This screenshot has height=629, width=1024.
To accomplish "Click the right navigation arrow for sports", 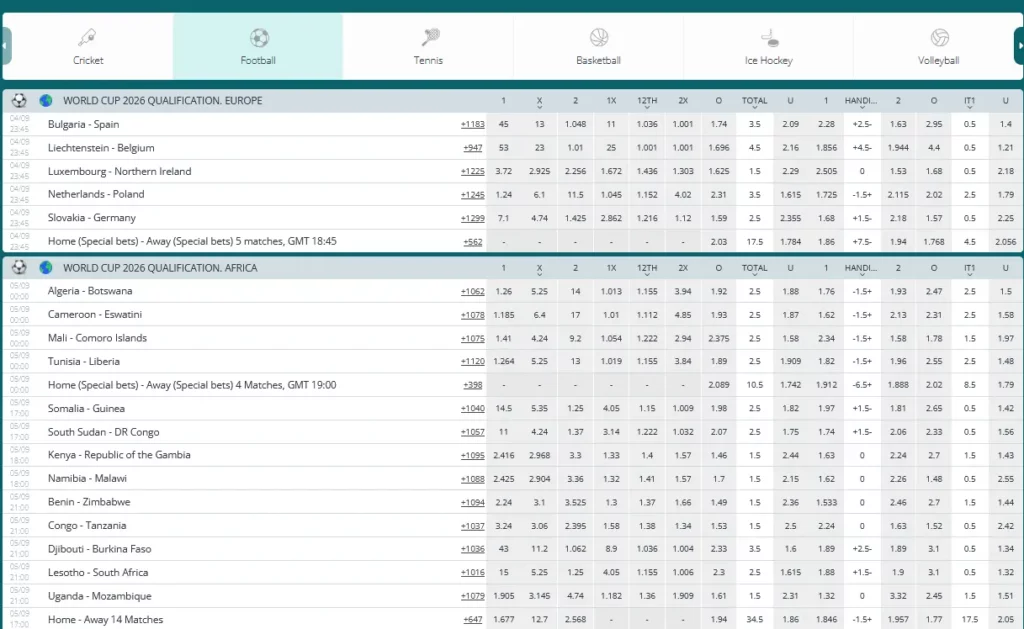I will (1018, 44).
